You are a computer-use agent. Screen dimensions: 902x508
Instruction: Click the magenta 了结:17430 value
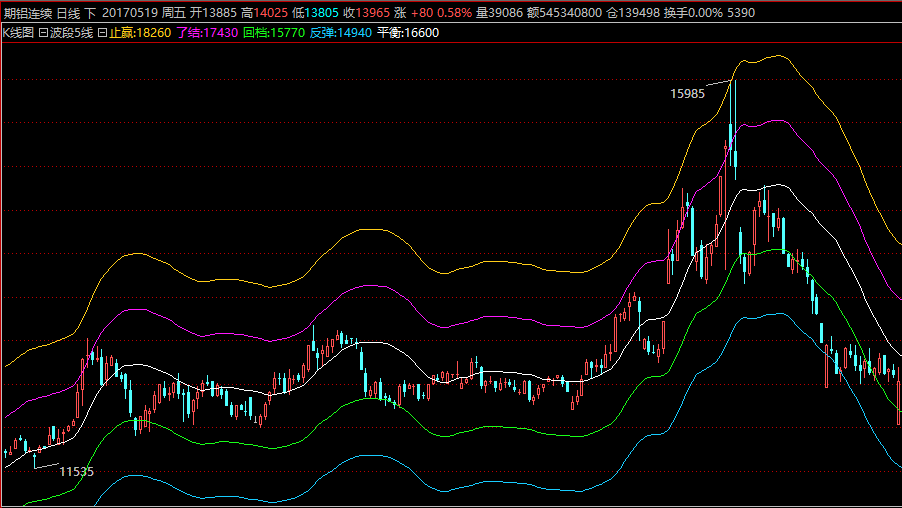207,33
